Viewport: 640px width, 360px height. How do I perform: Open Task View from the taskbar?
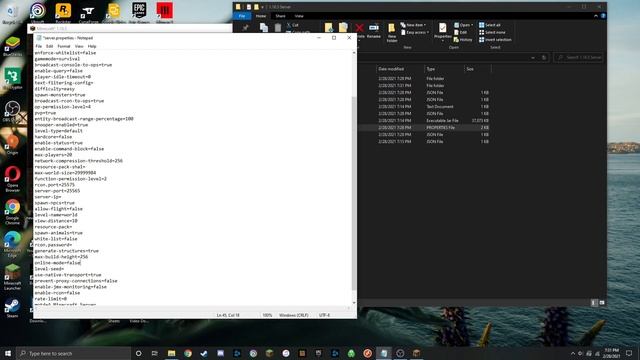pyautogui.click(x=155, y=353)
